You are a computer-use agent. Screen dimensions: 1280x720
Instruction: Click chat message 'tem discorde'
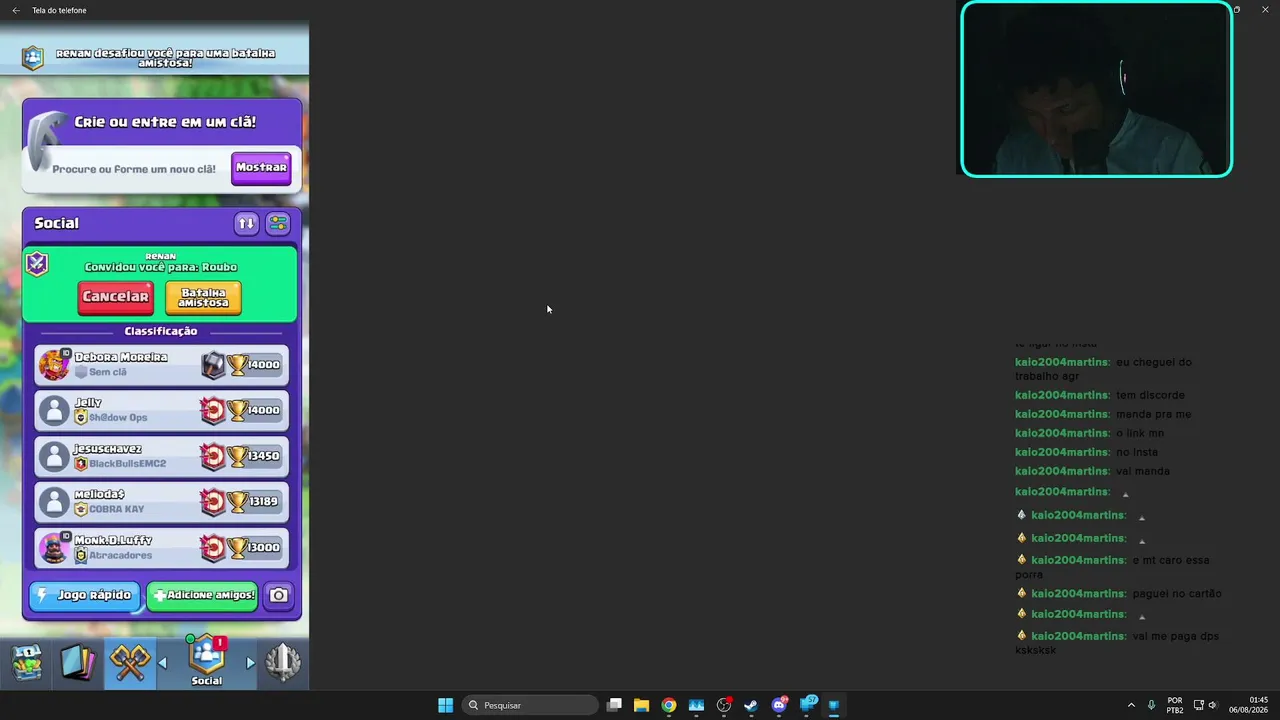click(1150, 395)
